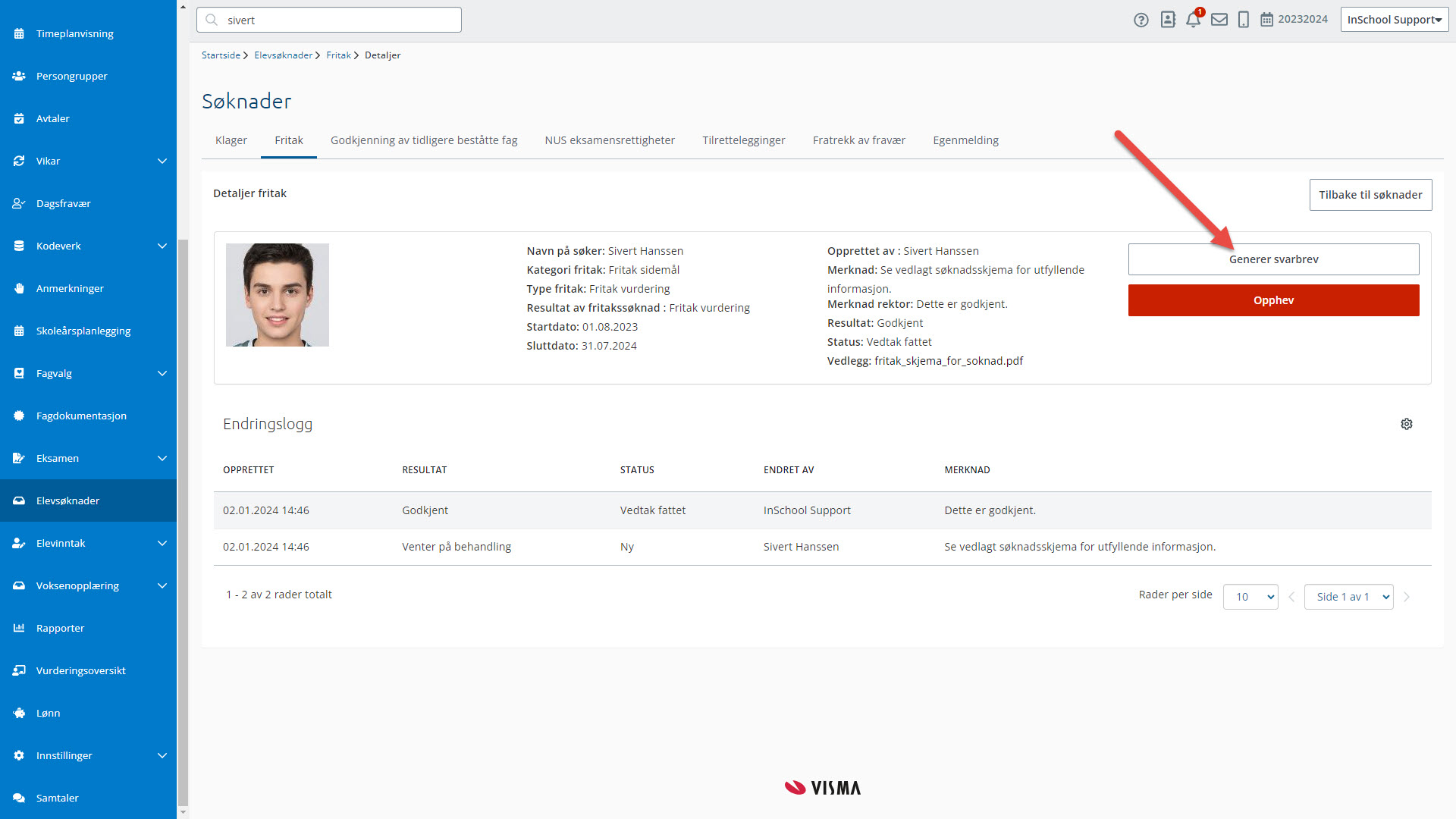
Task: Click the school year calendar icon
Action: [1266, 20]
